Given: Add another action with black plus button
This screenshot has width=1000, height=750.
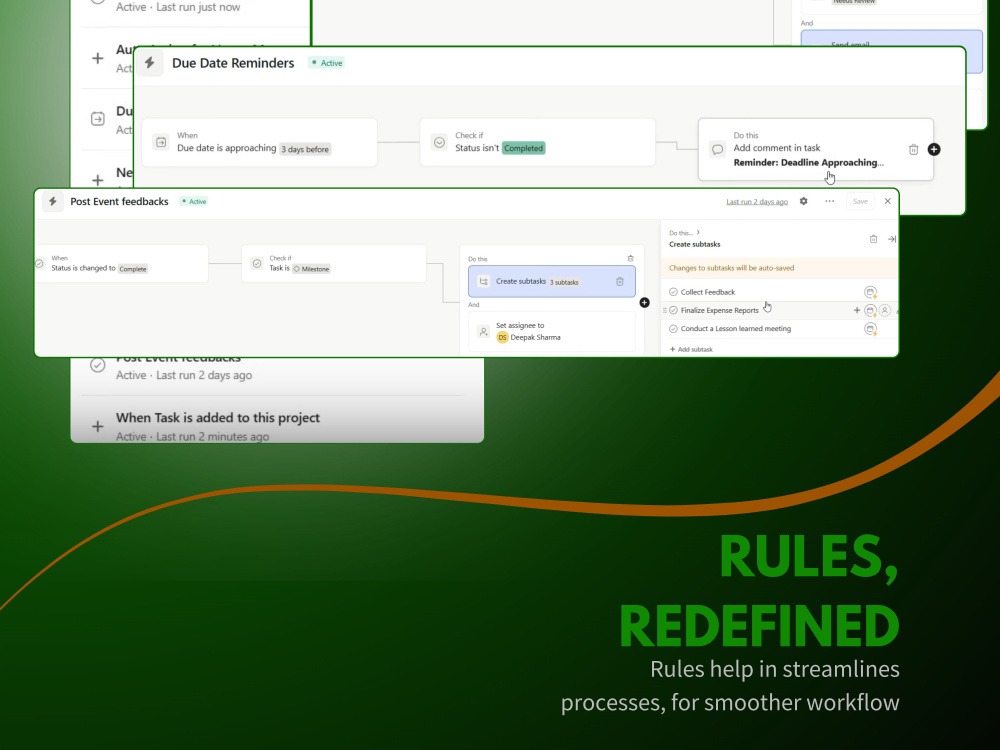Looking at the screenshot, I should 645,302.
